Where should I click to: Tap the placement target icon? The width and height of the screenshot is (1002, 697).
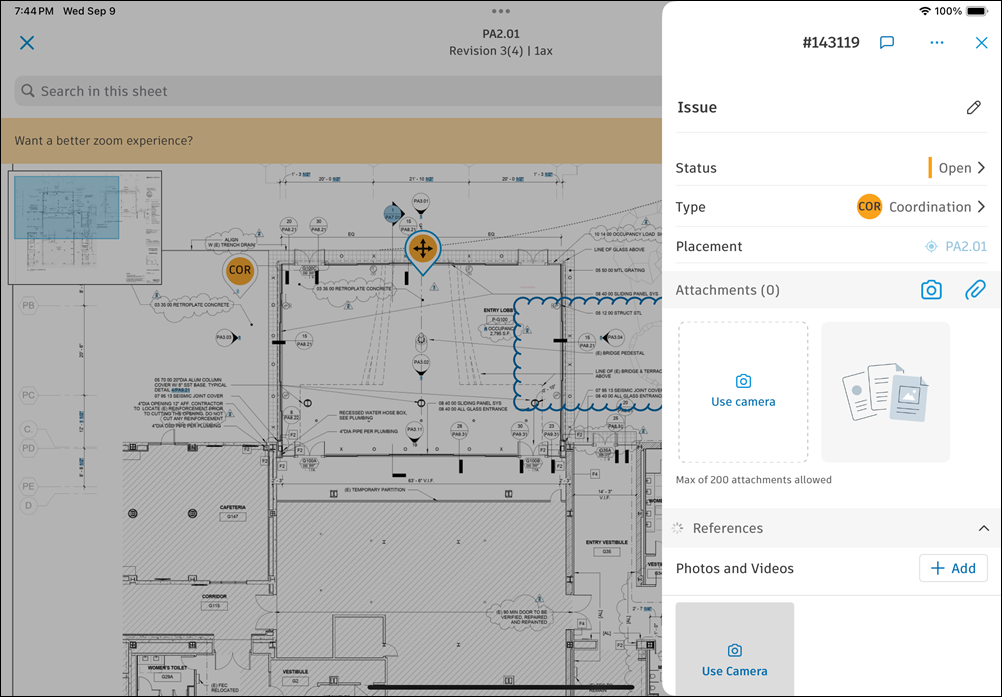tap(931, 247)
